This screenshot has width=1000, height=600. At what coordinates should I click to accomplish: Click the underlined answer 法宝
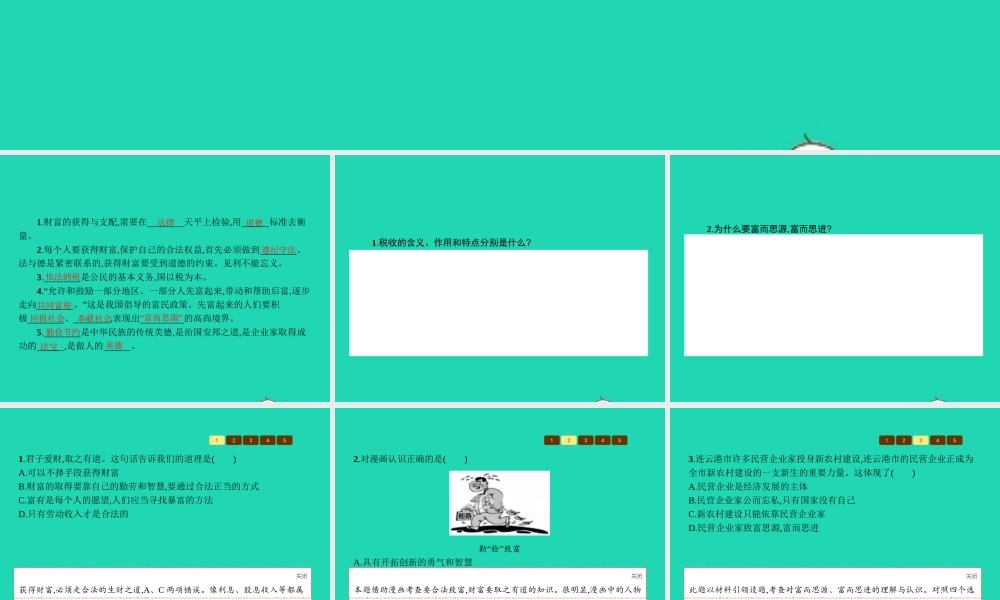click(50, 346)
